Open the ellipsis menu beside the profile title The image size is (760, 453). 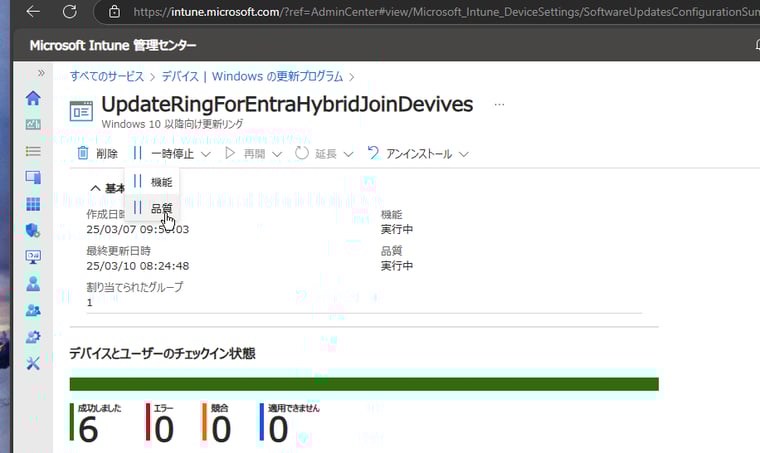(x=499, y=105)
